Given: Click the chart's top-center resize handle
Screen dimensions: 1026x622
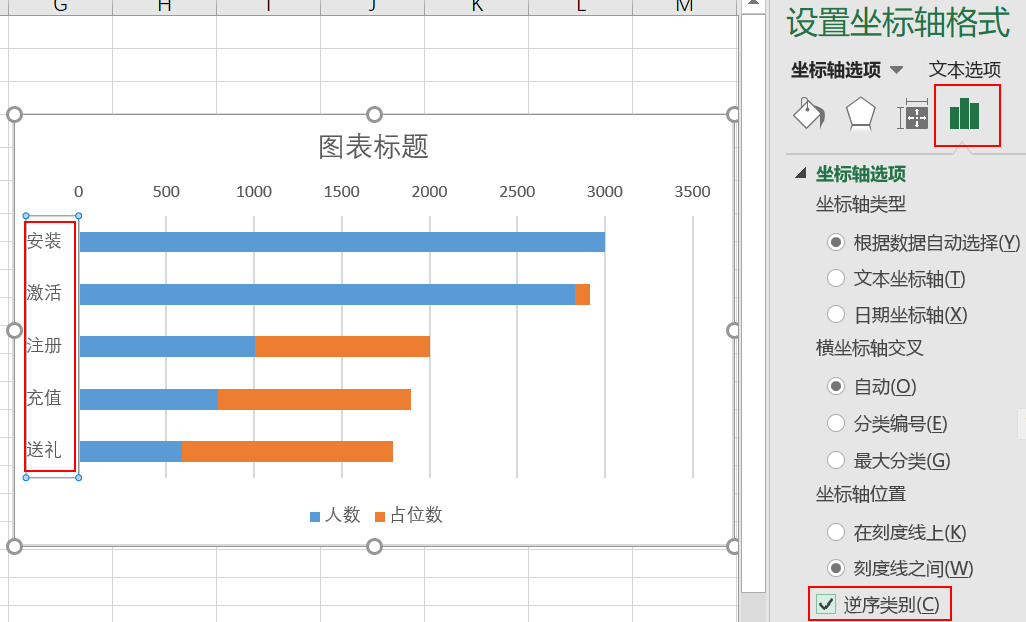Looking at the screenshot, I should pos(374,115).
